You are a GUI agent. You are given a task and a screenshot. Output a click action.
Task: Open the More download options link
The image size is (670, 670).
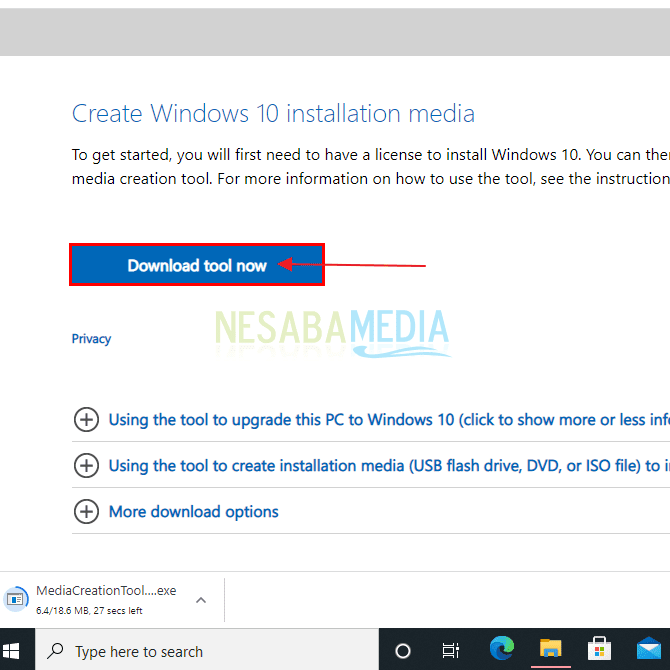tap(194, 511)
